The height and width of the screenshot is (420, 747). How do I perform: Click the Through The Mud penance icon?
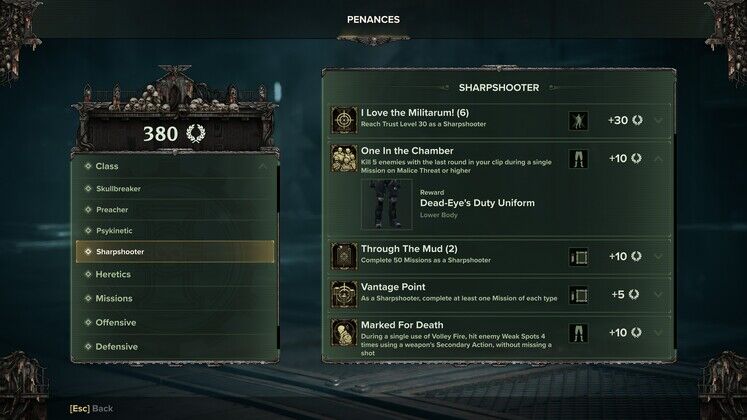pos(344,256)
